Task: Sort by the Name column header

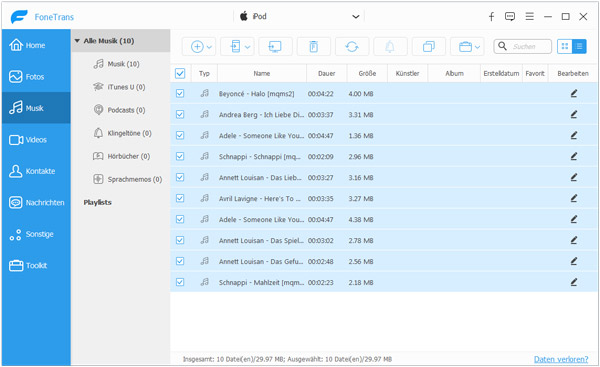Action: tap(262, 73)
